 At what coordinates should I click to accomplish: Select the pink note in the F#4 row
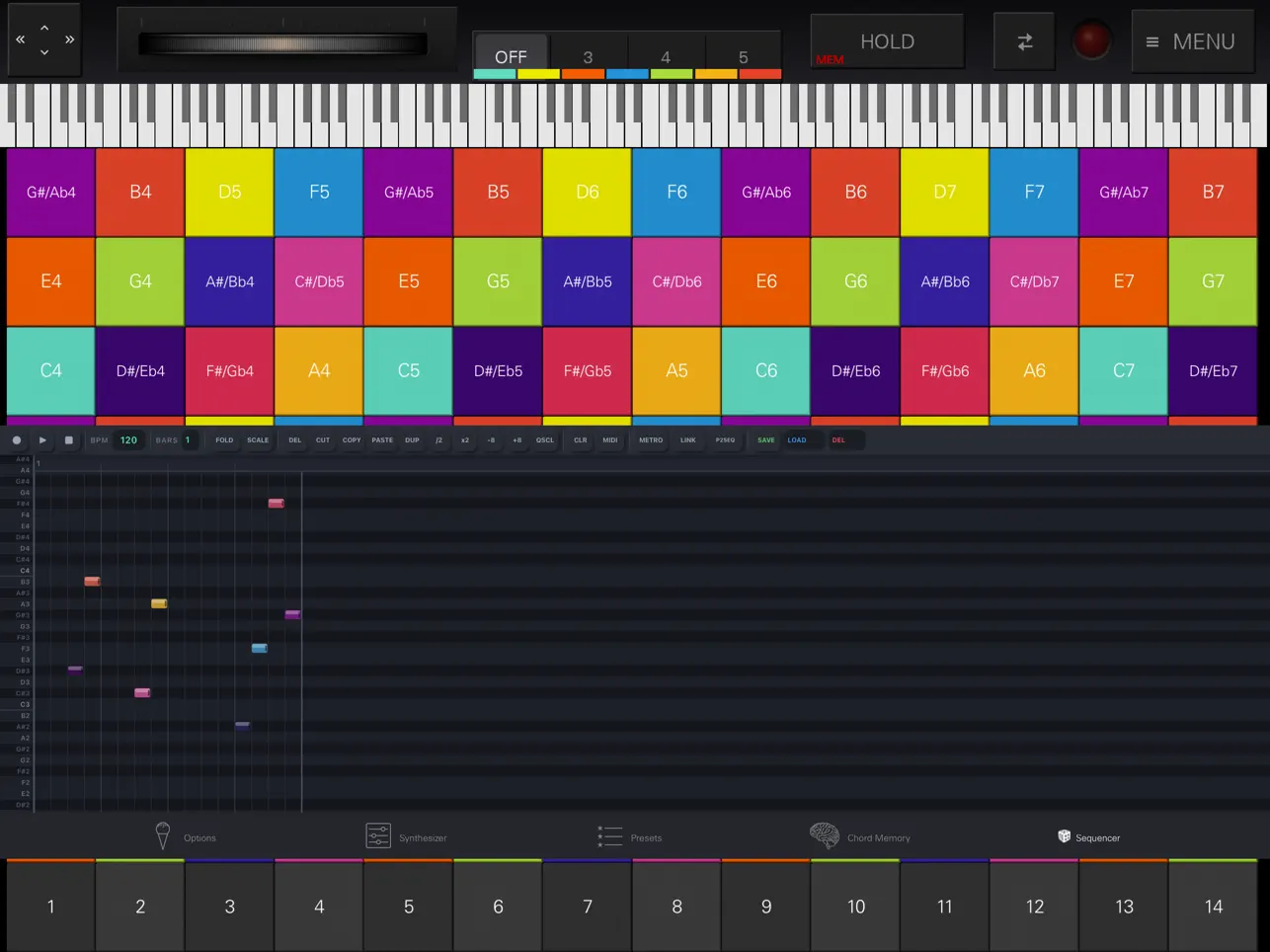coord(277,504)
